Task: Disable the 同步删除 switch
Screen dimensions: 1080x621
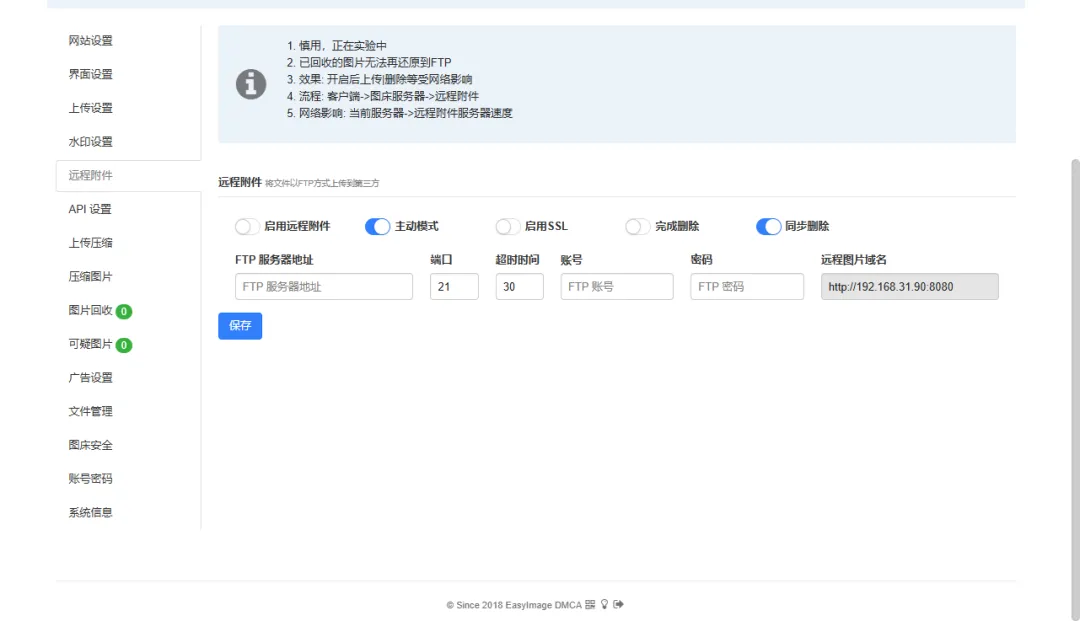Action: [x=768, y=227]
